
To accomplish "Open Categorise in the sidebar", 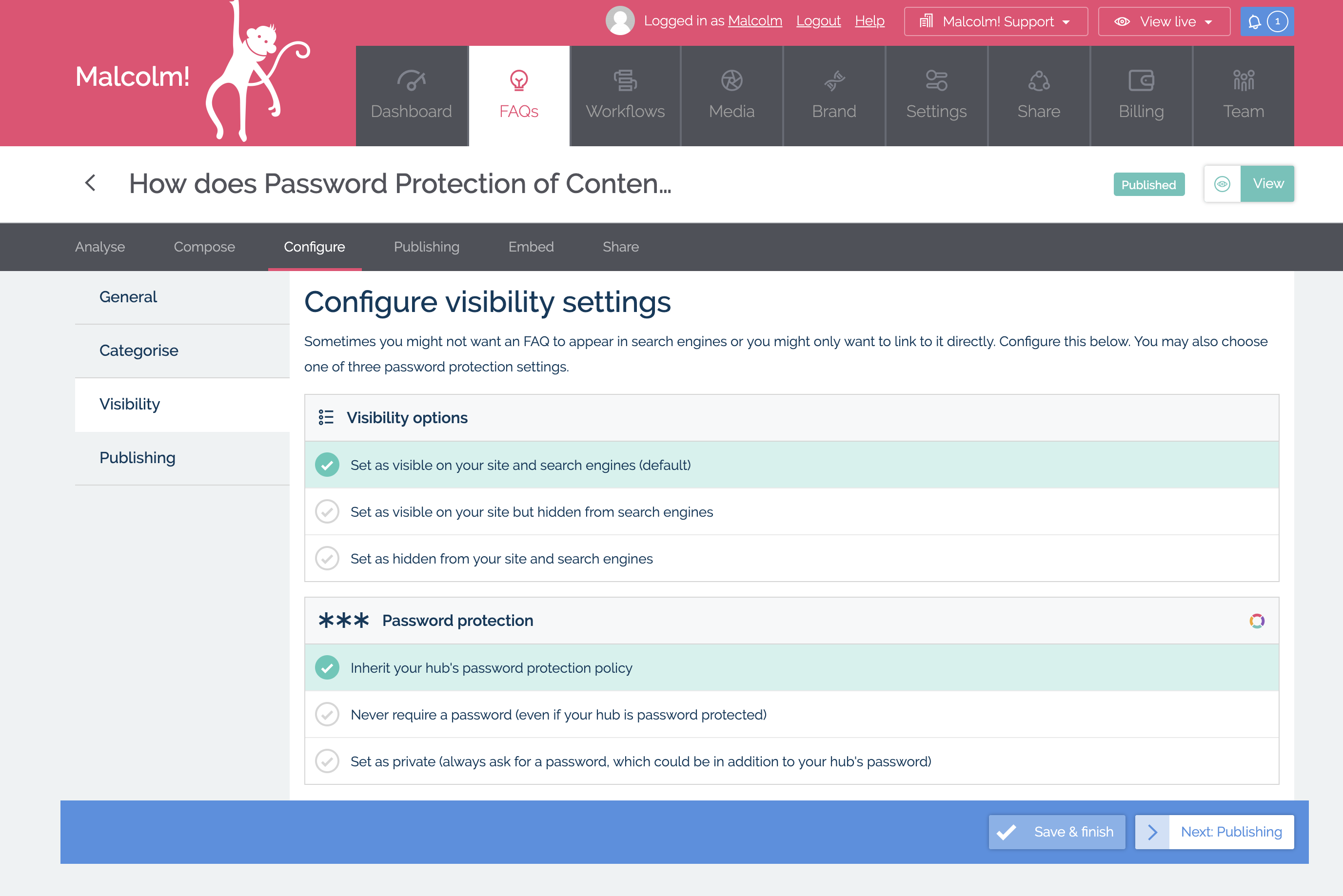I will coord(182,351).
